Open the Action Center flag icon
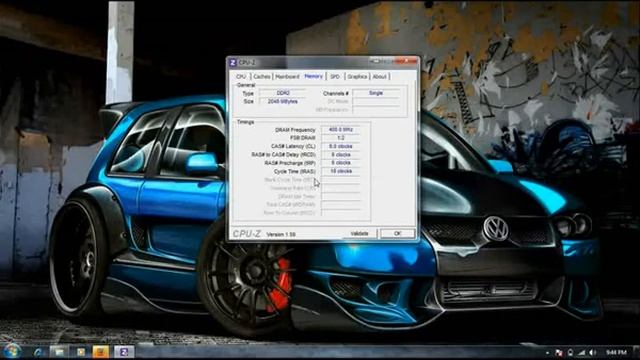The width and height of the screenshot is (640, 360). click(x=559, y=353)
